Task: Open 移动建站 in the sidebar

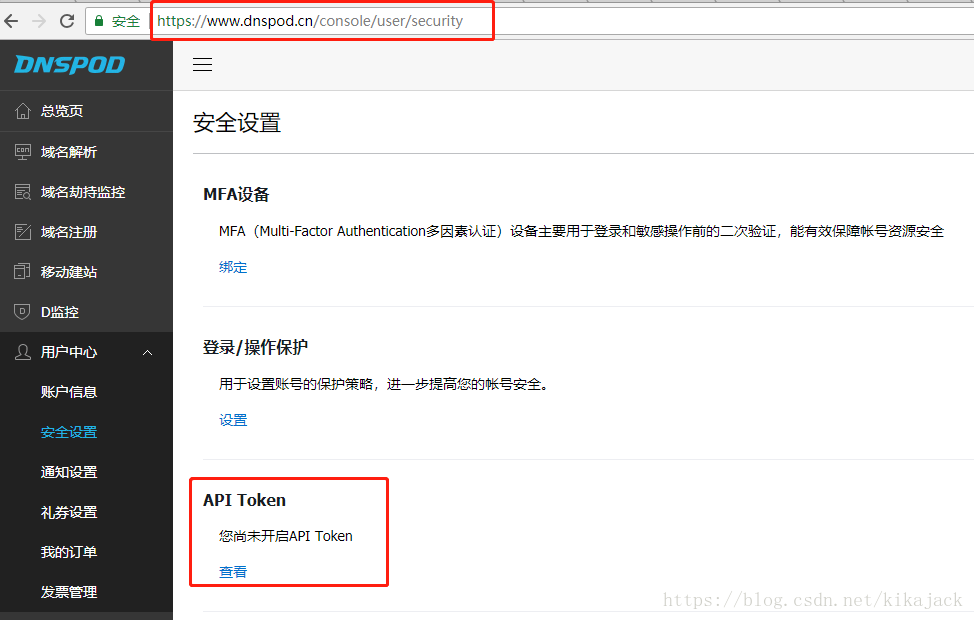Action: tap(69, 271)
